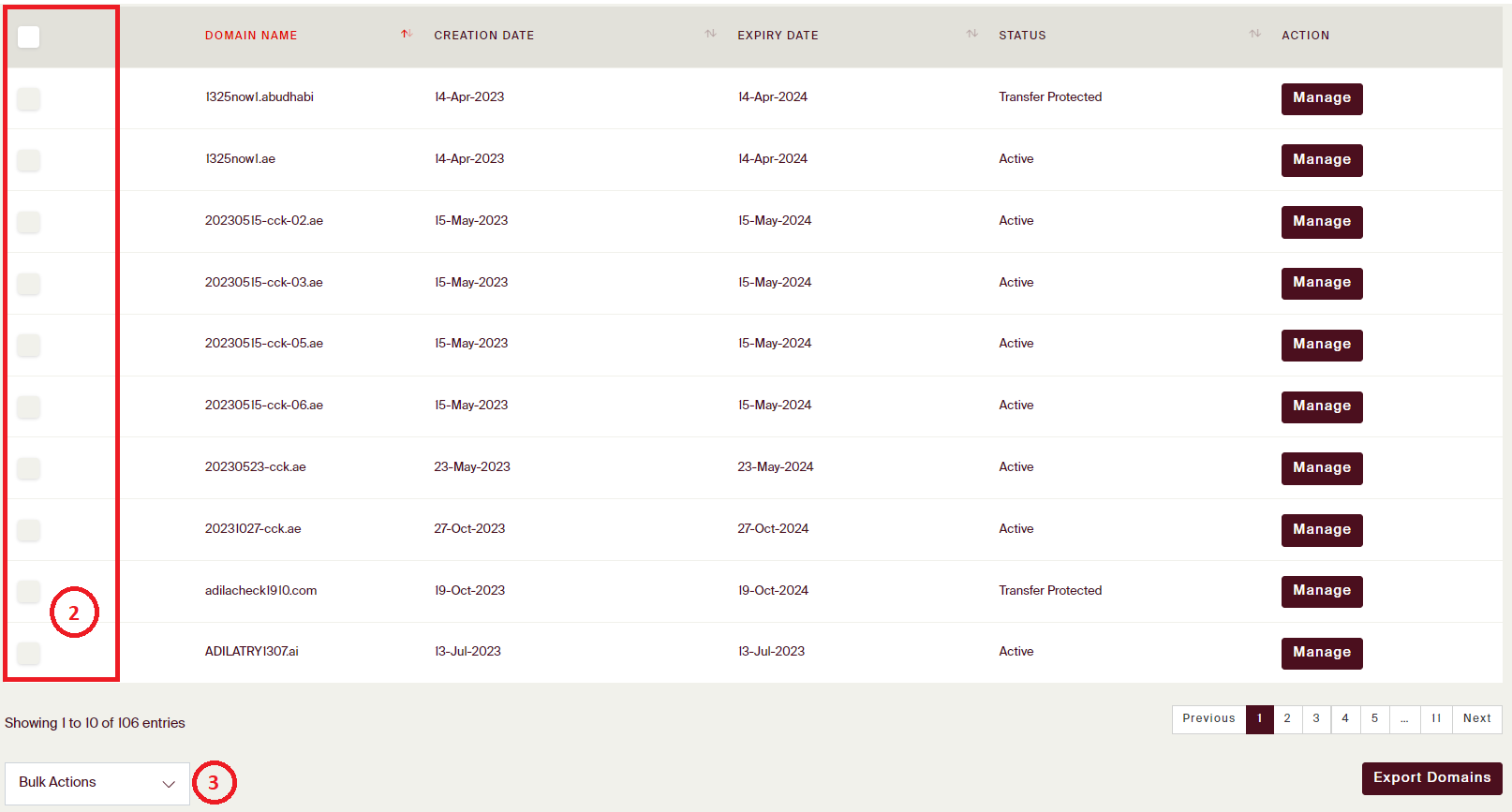The height and width of the screenshot is (812, 1512).
Task: Click the Previous pagination button
Action: [x=1208, y=719]
